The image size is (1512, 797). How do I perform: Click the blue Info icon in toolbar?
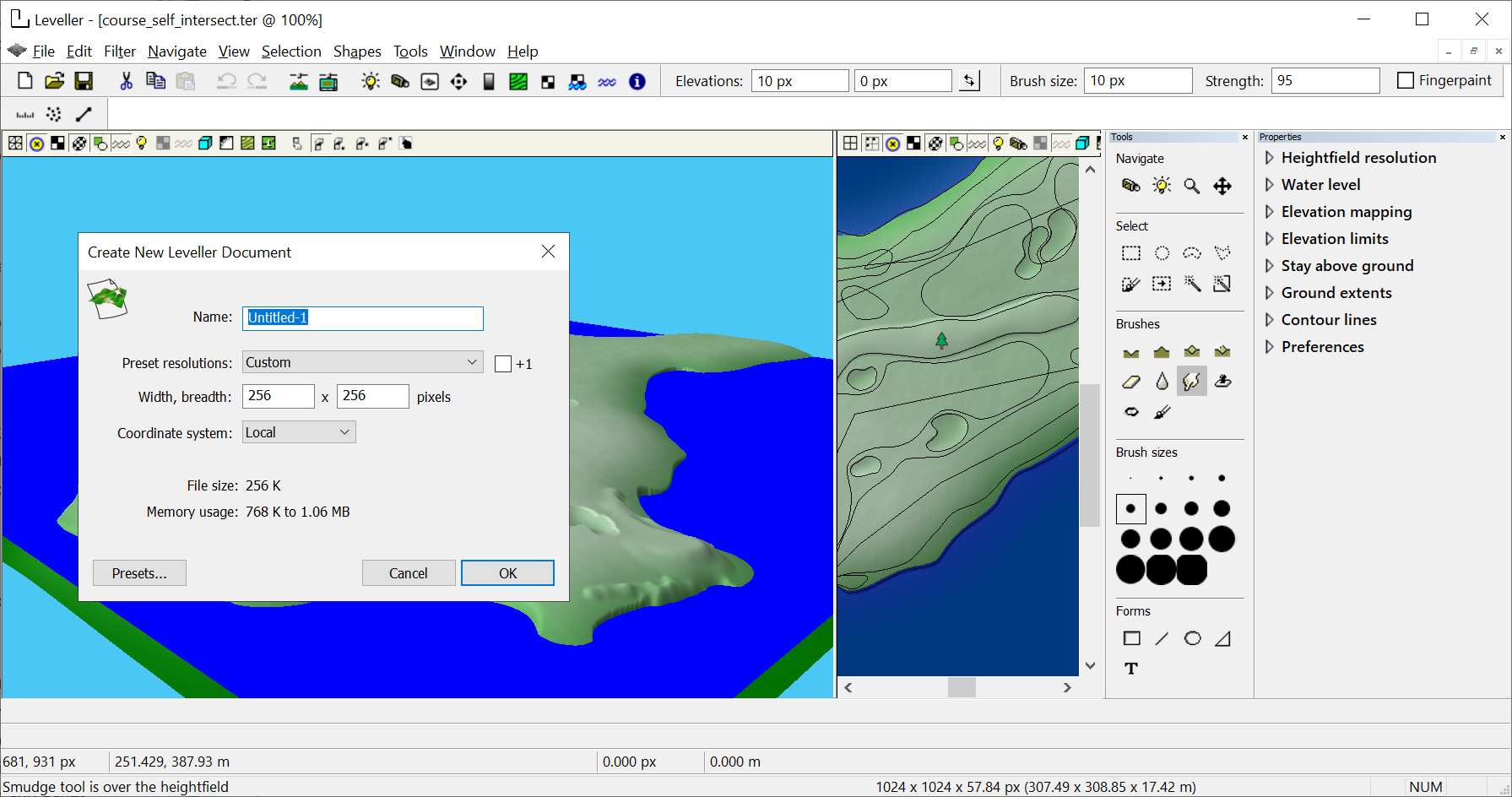point(637,81)
